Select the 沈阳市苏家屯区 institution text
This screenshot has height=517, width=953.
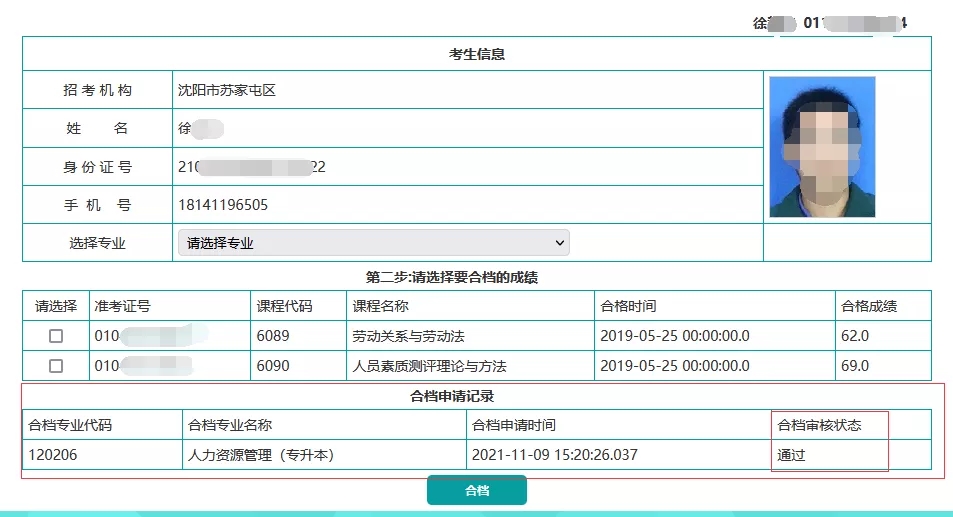(226, 90)
